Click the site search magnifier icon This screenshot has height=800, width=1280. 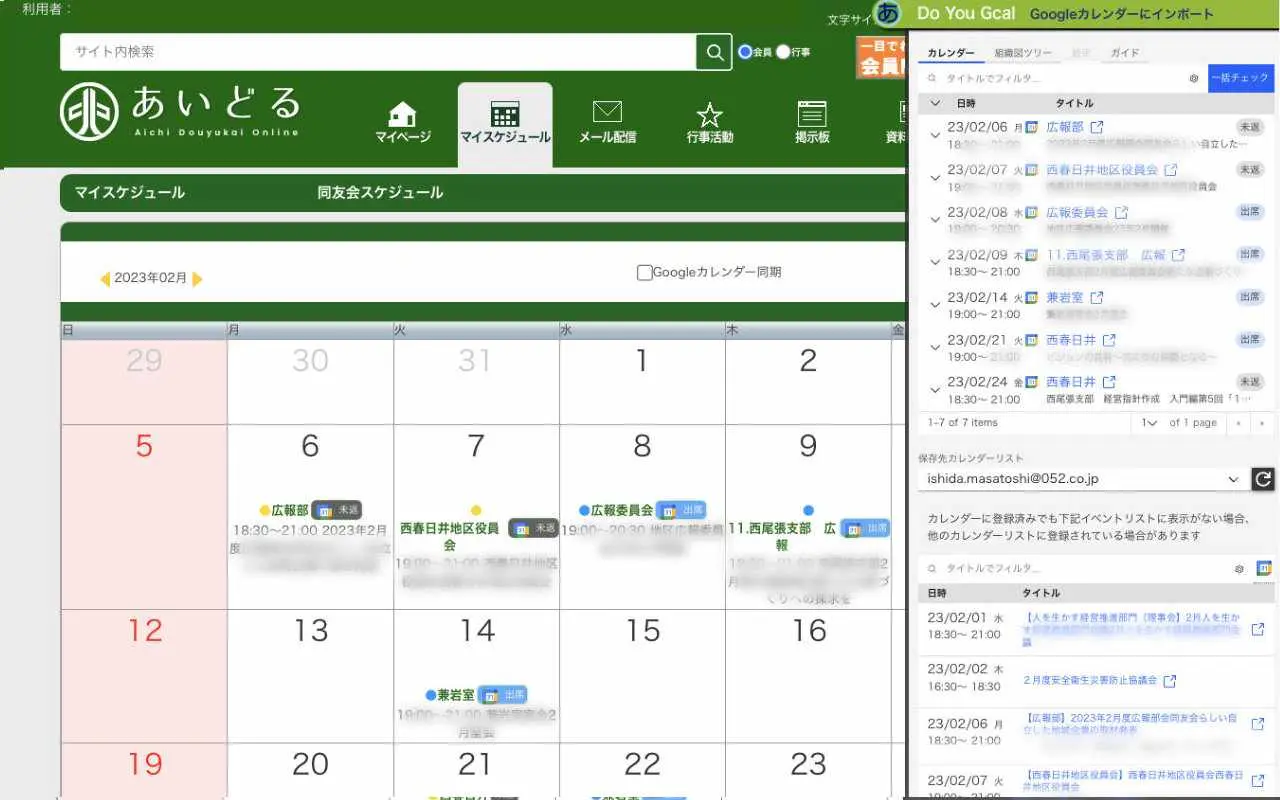713,52
